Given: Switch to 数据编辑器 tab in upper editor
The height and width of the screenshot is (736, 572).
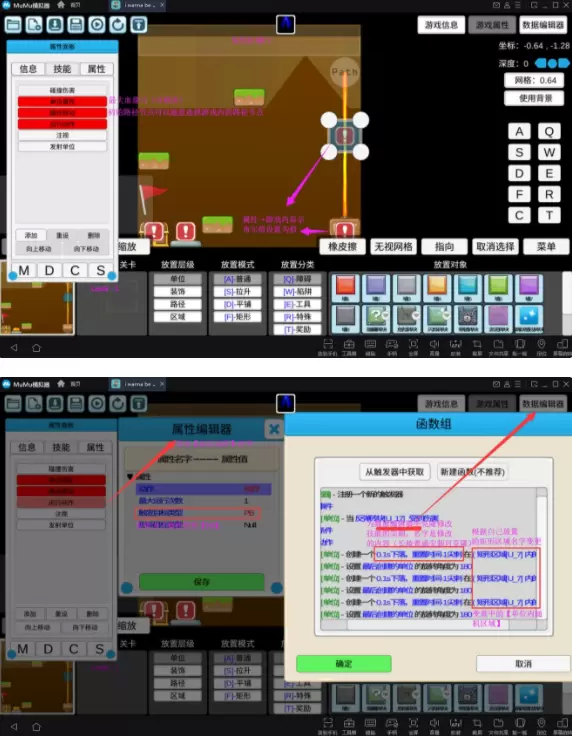Looking at the screenshot, I should point(543,25).
